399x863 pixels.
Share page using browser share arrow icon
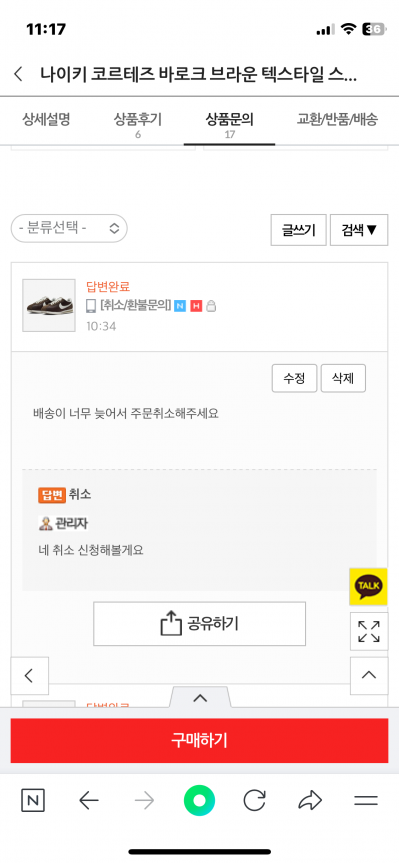310,800
